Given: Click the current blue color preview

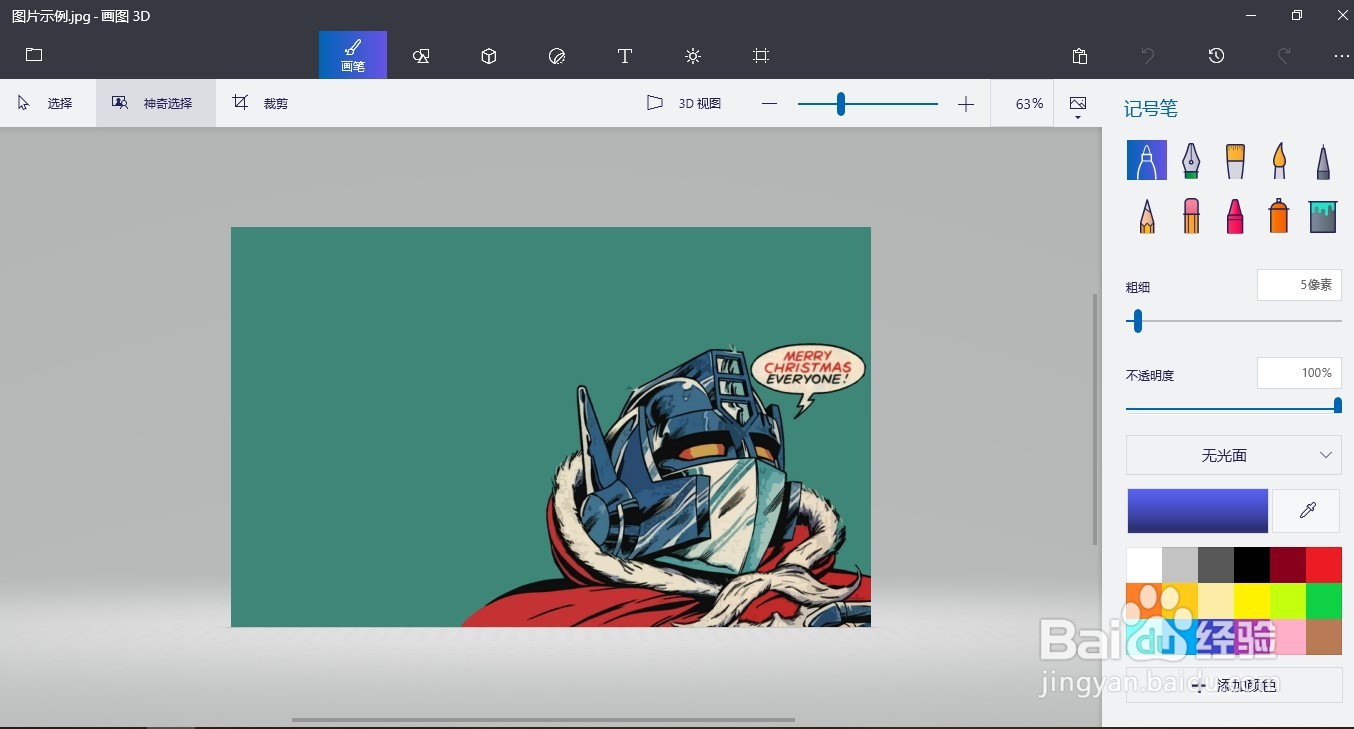Looking at the screenshot, I should (1198, 511).
